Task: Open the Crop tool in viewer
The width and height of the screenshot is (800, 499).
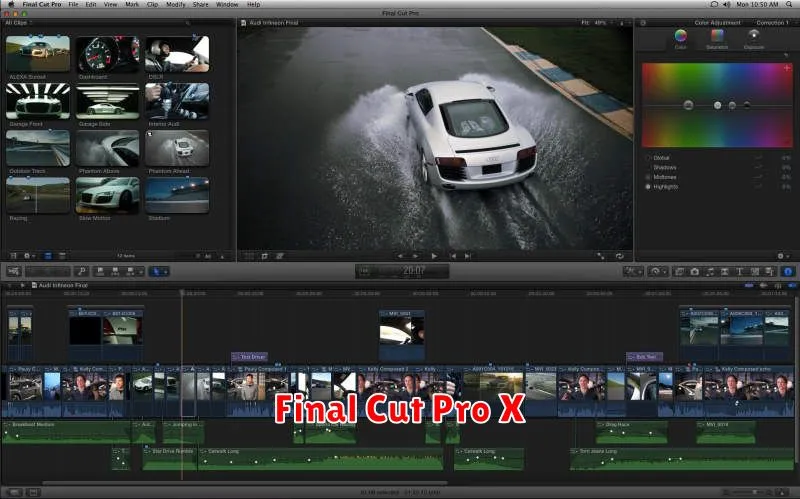Action: [264, 256]
